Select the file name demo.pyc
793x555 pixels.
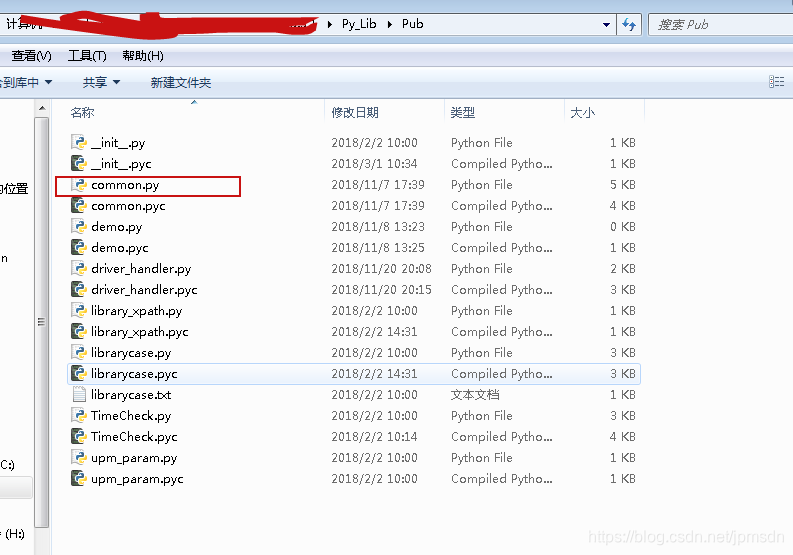tap(119, 248)
